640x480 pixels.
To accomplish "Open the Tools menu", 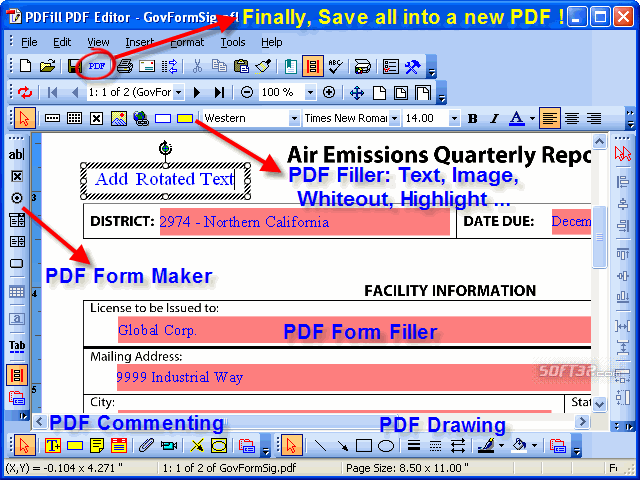I will click(x=233, y=42).
